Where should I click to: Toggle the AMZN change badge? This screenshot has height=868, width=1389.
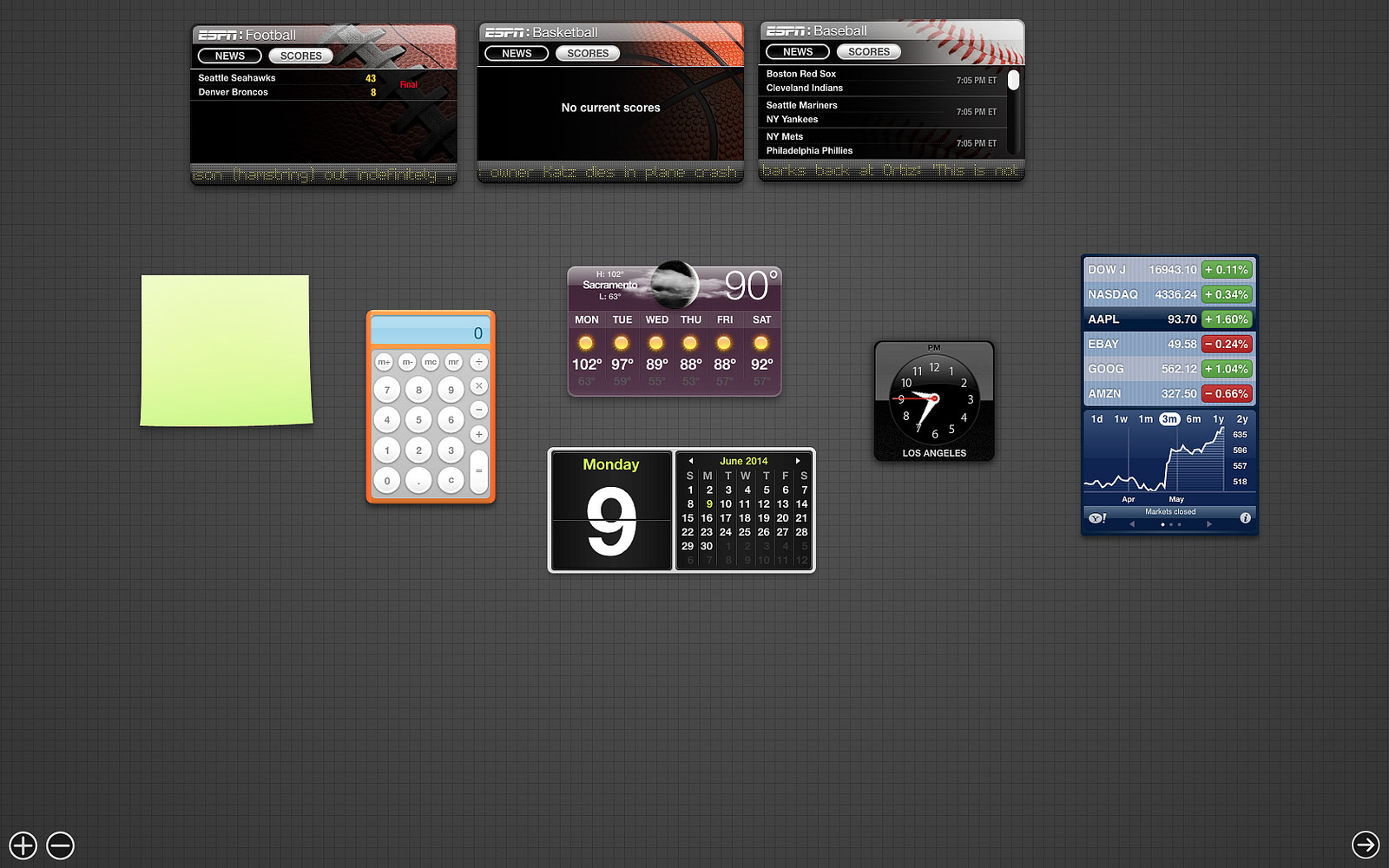pos(1227,393)
